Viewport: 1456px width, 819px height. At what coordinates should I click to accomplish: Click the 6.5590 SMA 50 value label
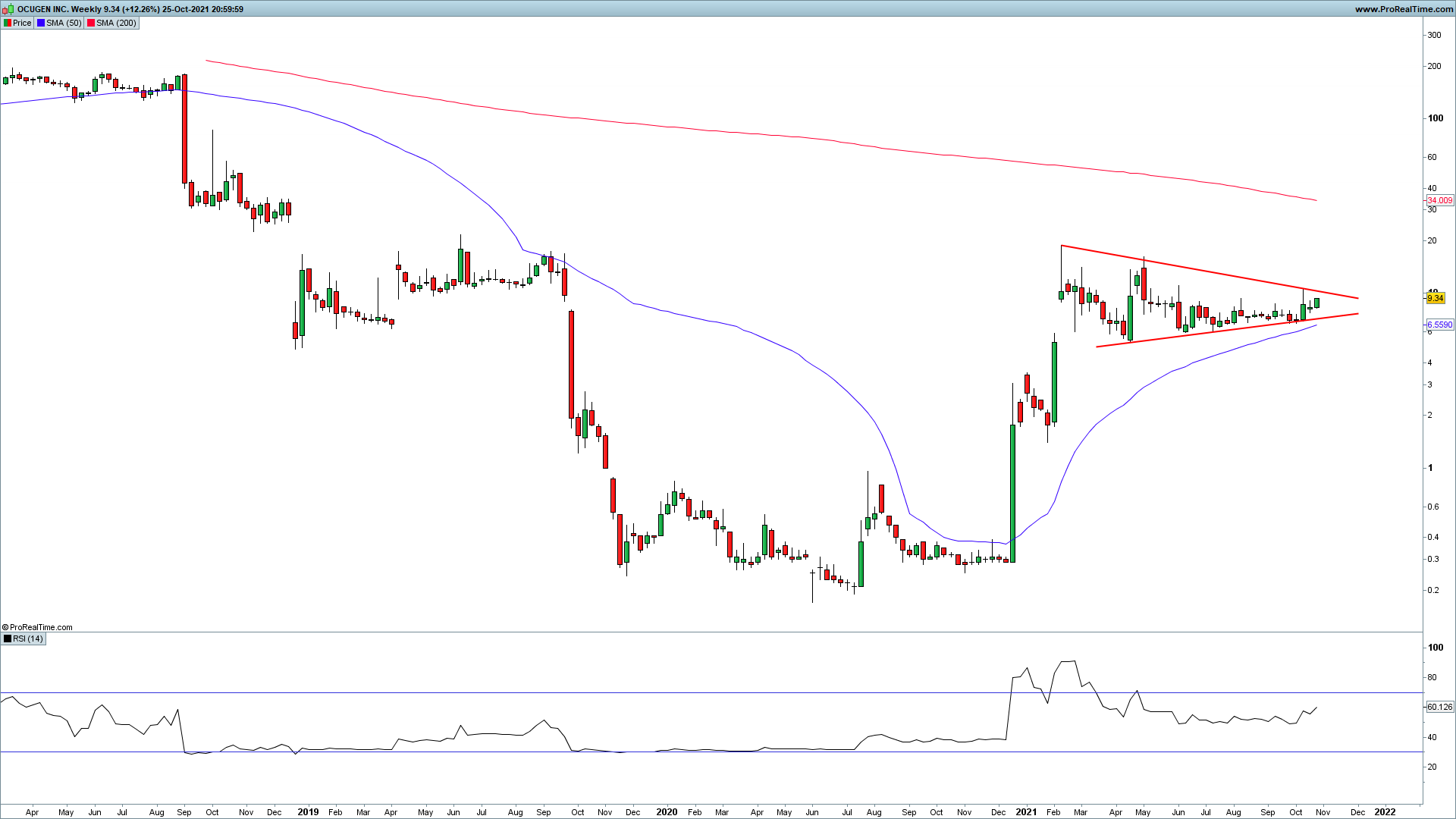1439,325
